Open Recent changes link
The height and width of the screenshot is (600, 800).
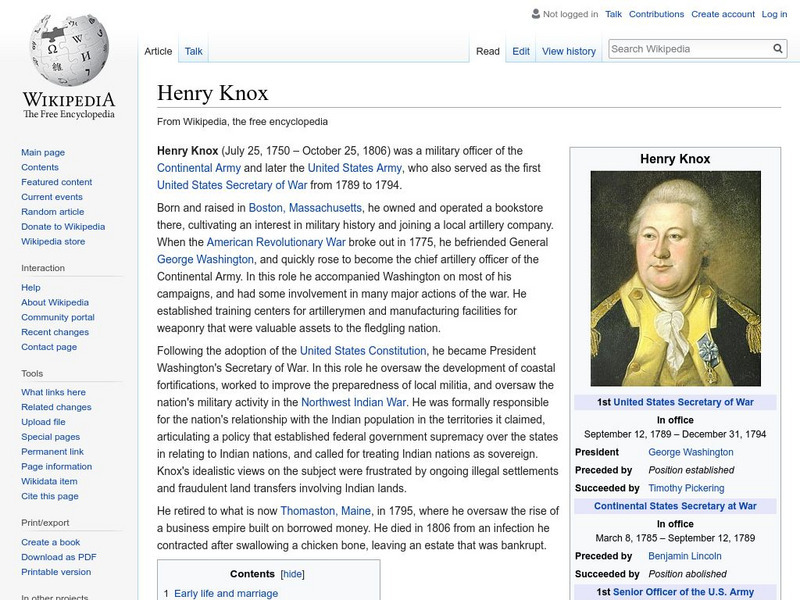tap(55, 332)
